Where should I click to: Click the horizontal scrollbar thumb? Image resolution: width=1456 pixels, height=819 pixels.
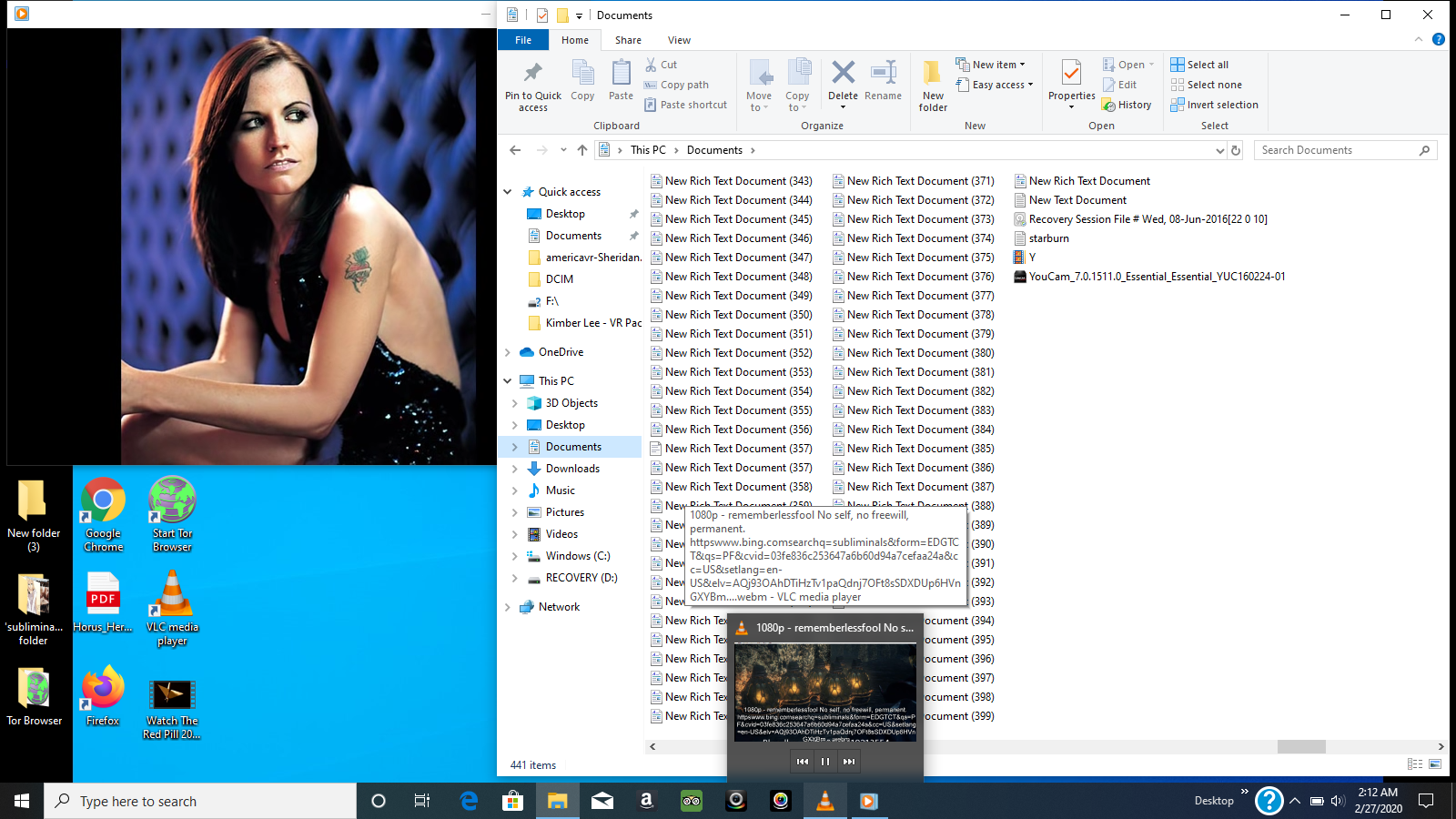click(1301, 746)
